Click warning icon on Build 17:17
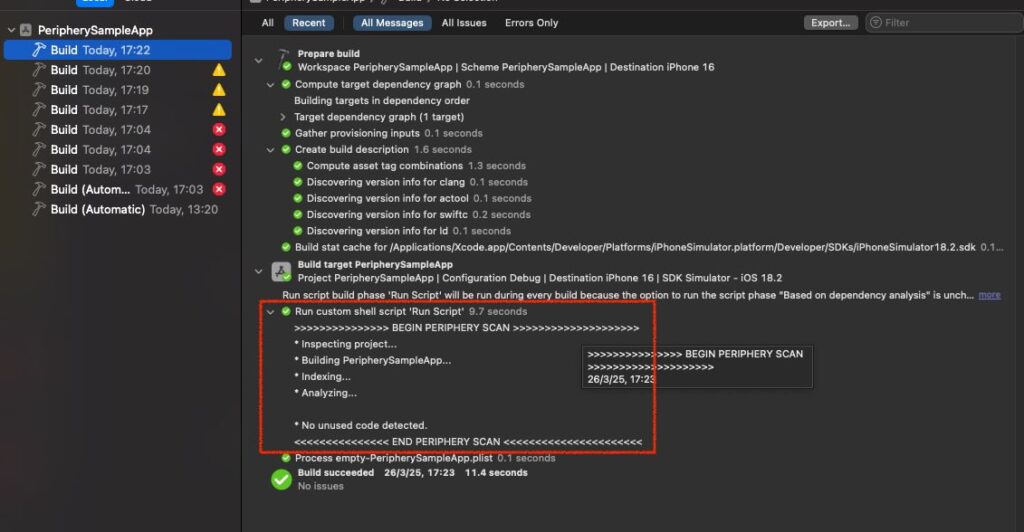This screenshot has height=532, width=1024. point(219,110)
